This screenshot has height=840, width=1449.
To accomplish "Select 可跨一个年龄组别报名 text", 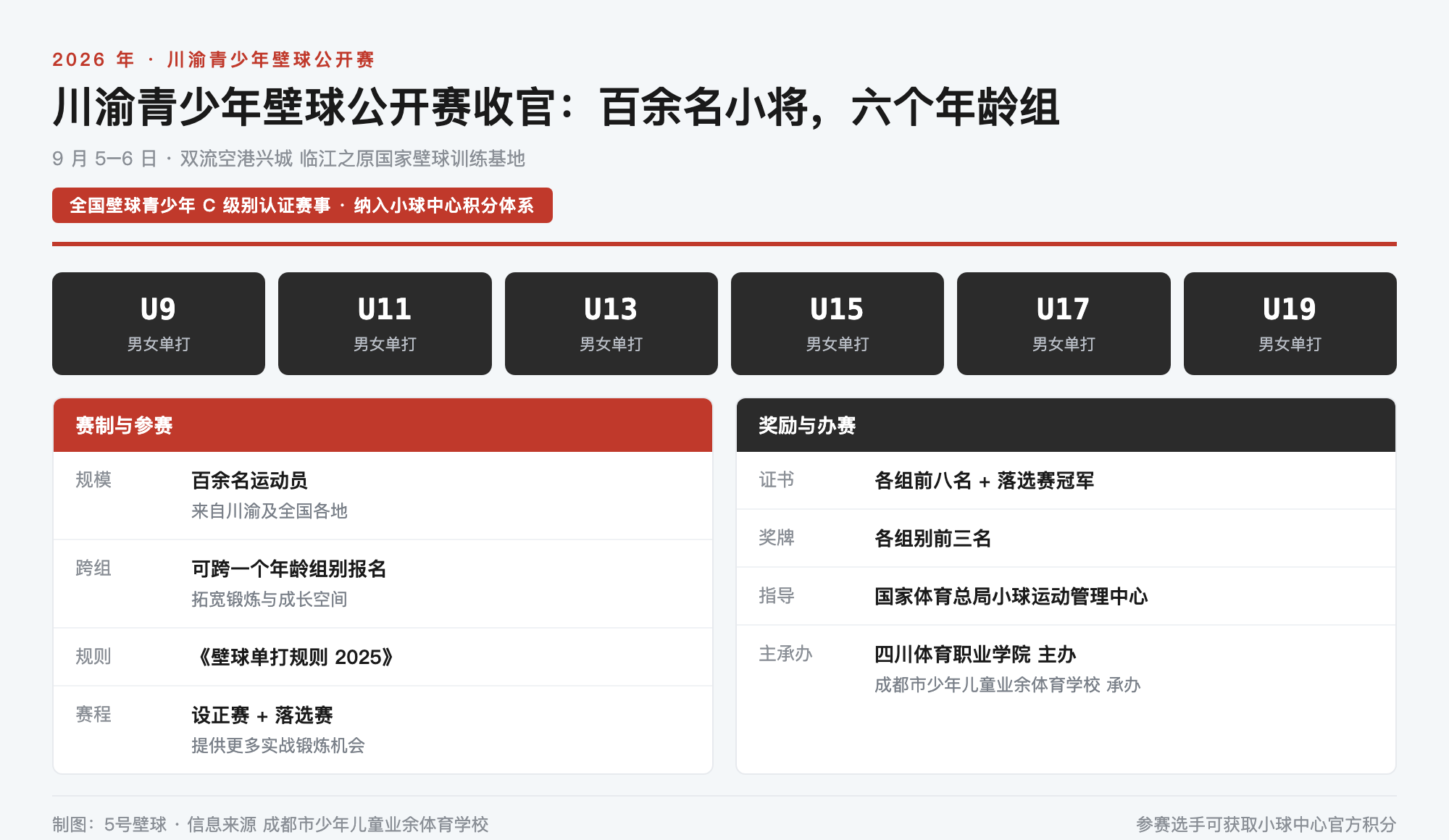I will [288, 568].
